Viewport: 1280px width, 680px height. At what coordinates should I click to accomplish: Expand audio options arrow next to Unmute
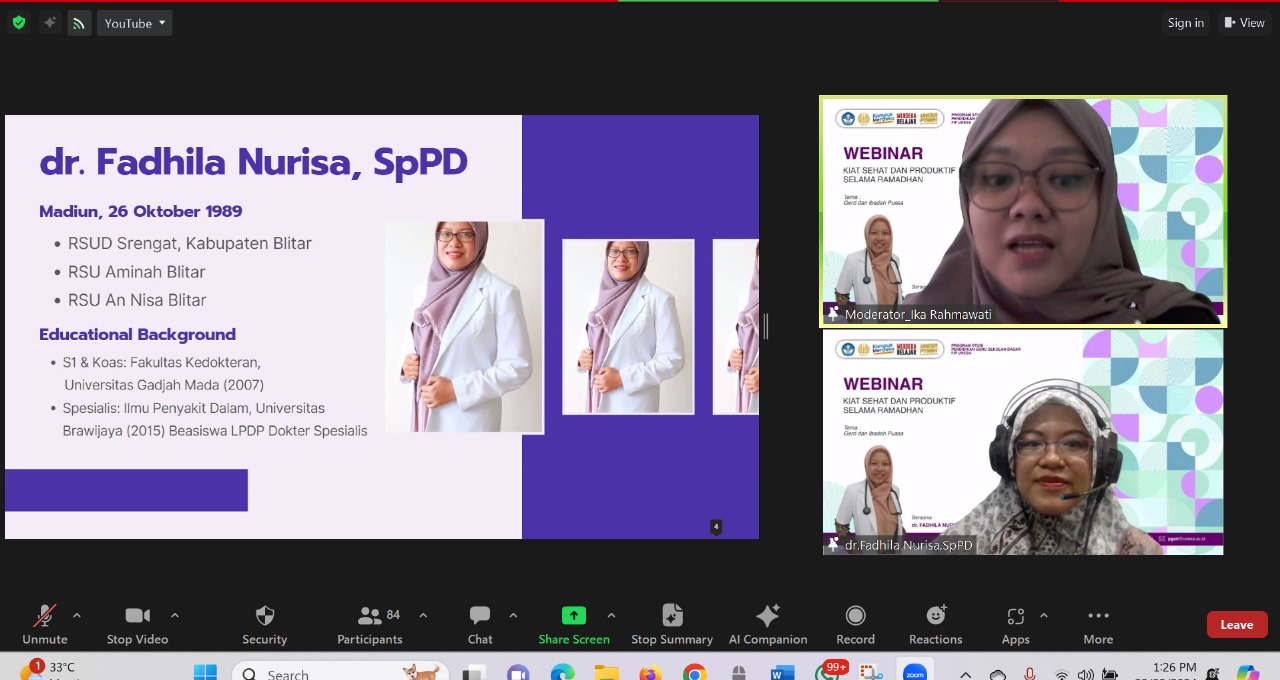click(x=77, y=616)
